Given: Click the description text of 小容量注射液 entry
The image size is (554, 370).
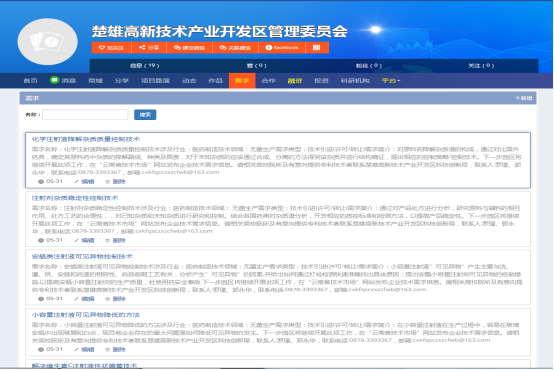Looking at the screenshot, I should pos(277,333).
